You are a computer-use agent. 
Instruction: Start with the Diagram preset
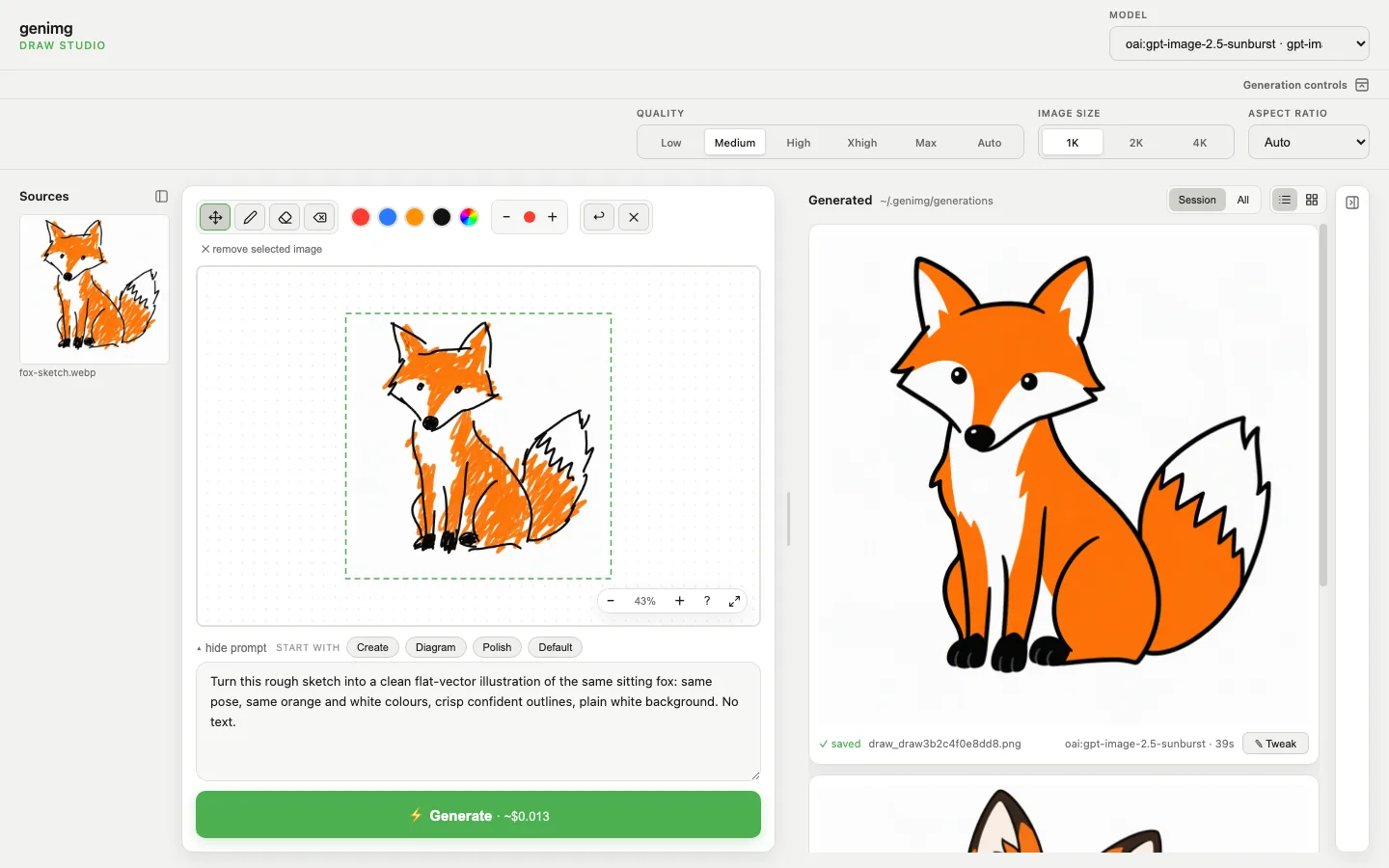click(436, 647)
